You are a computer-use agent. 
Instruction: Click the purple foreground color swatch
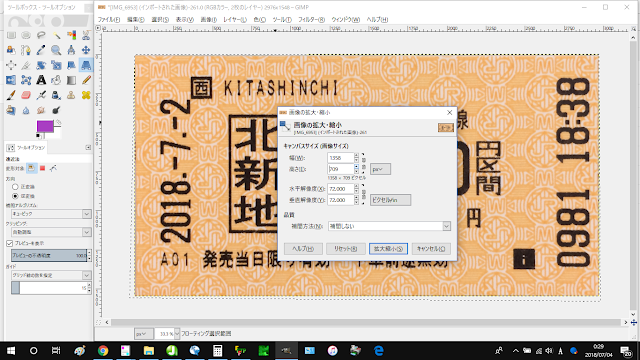45,126
